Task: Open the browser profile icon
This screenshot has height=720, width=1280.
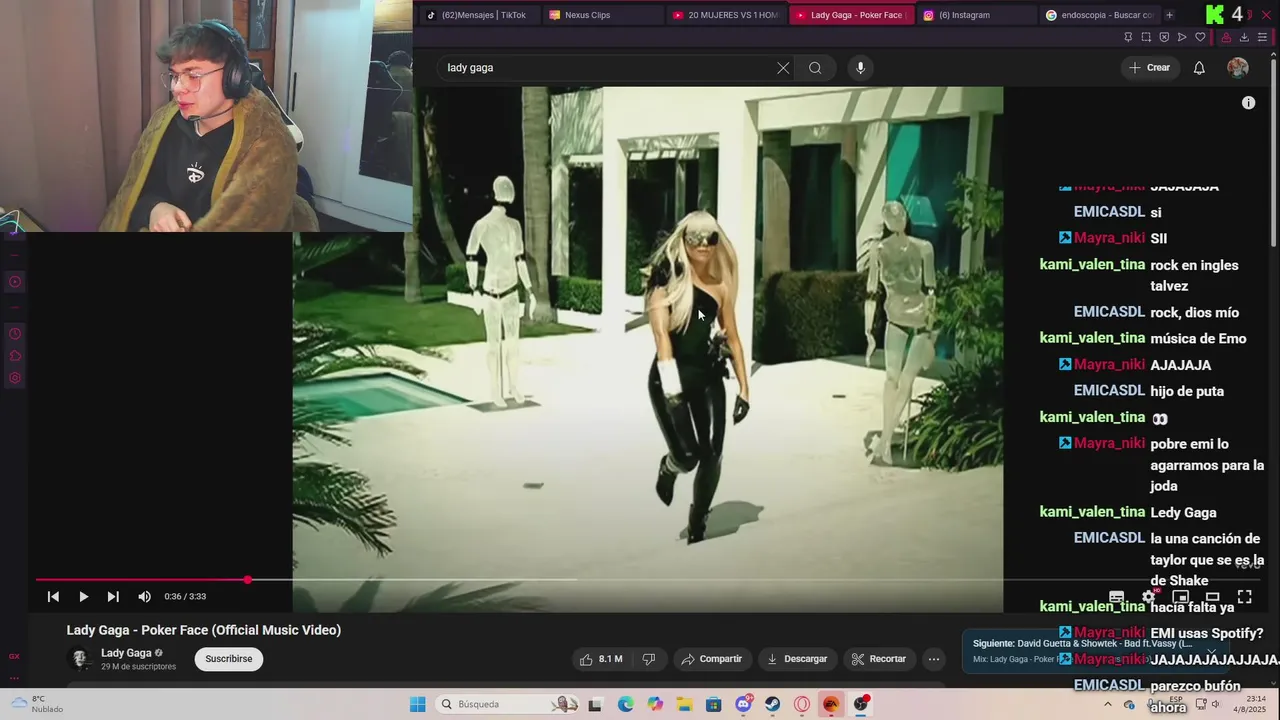Action: tap(1226, 37)
